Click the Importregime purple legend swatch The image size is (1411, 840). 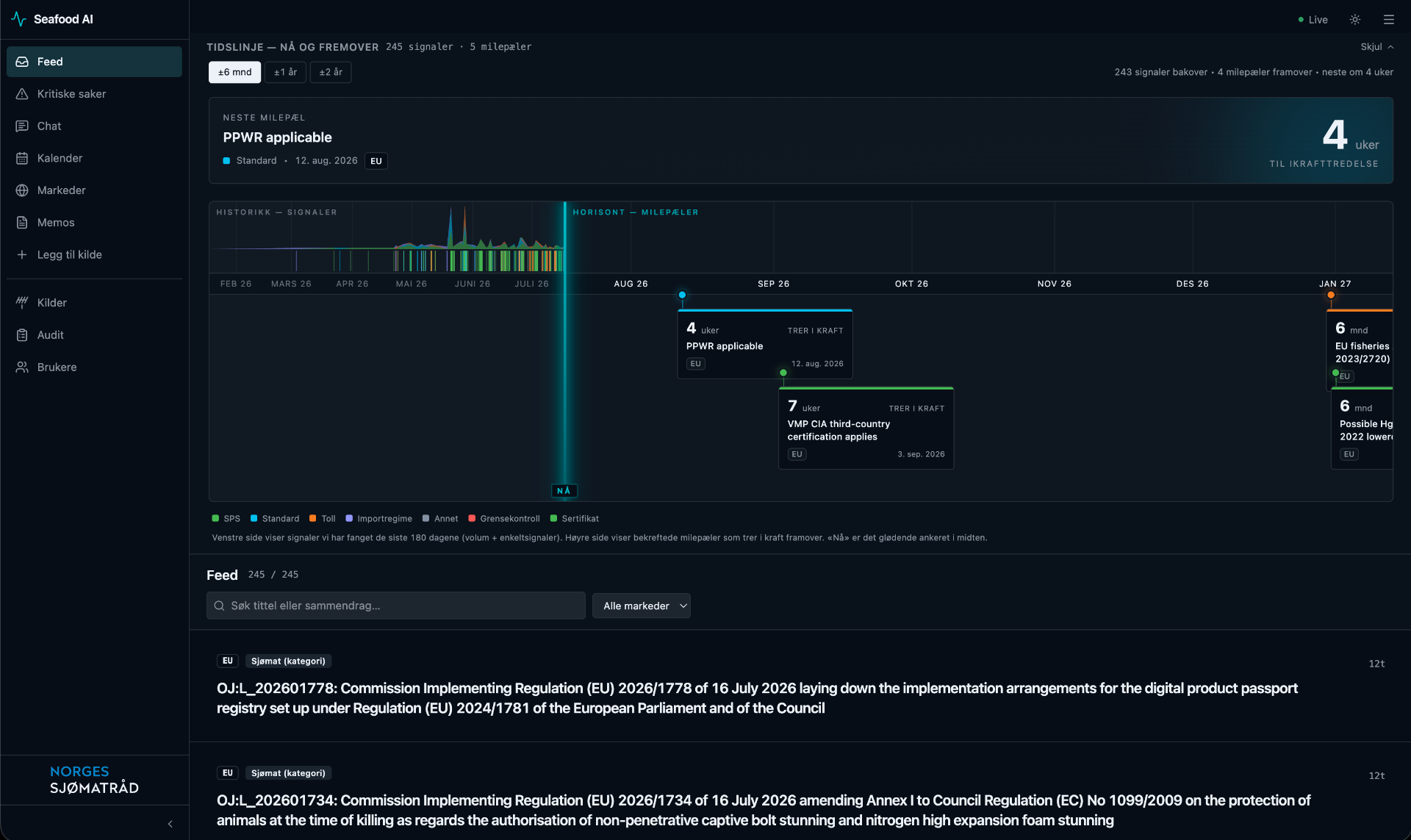coord(349,519)
